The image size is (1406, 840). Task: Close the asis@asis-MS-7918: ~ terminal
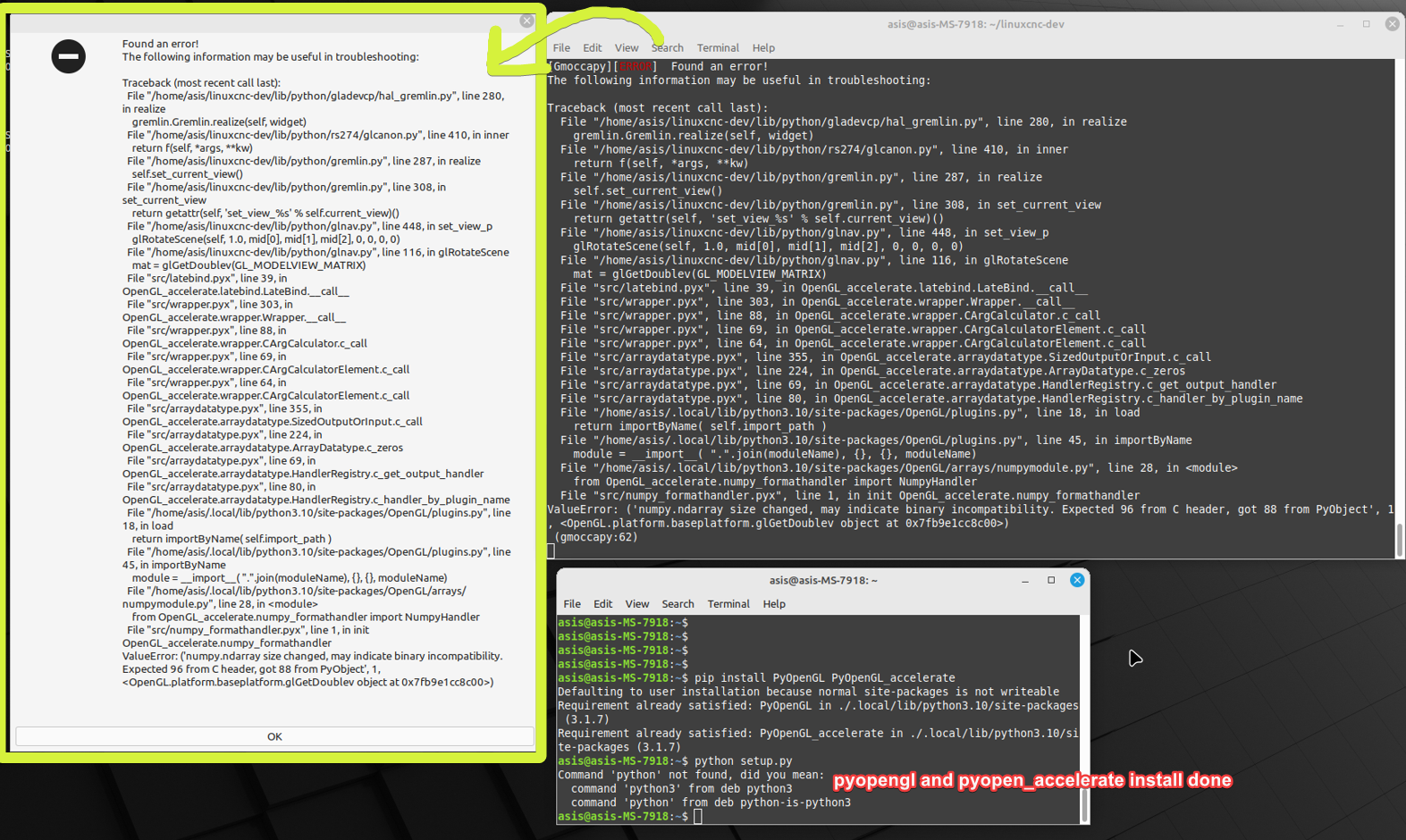(x=1077, y=581)
